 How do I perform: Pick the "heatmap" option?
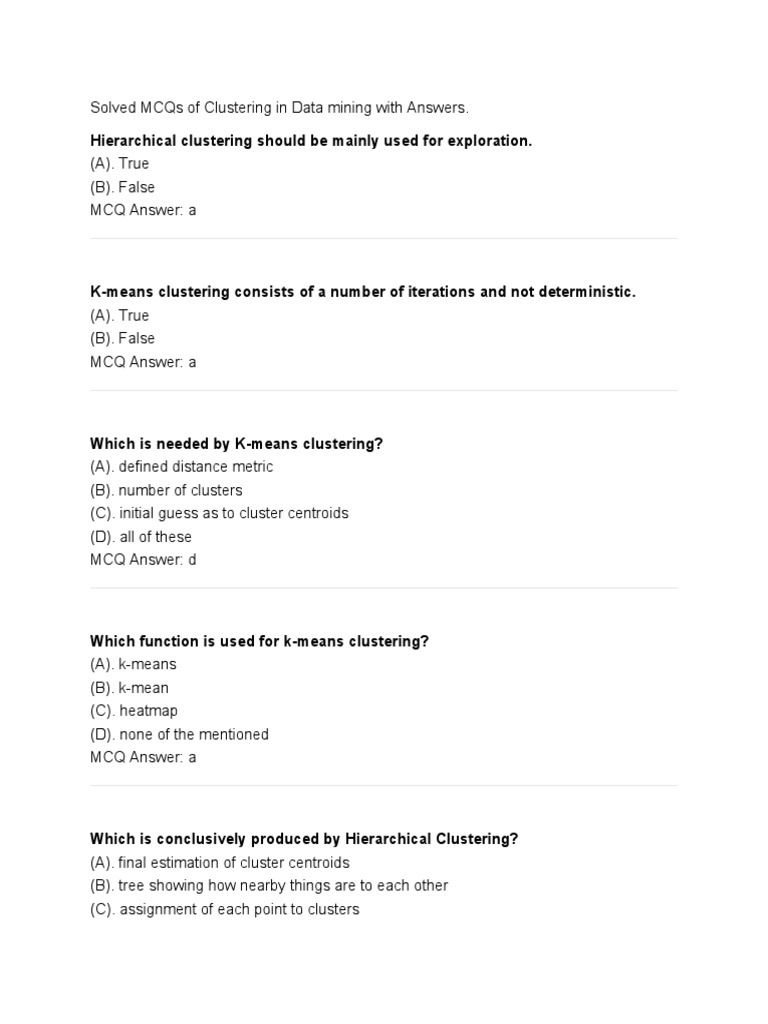(134, 711)
